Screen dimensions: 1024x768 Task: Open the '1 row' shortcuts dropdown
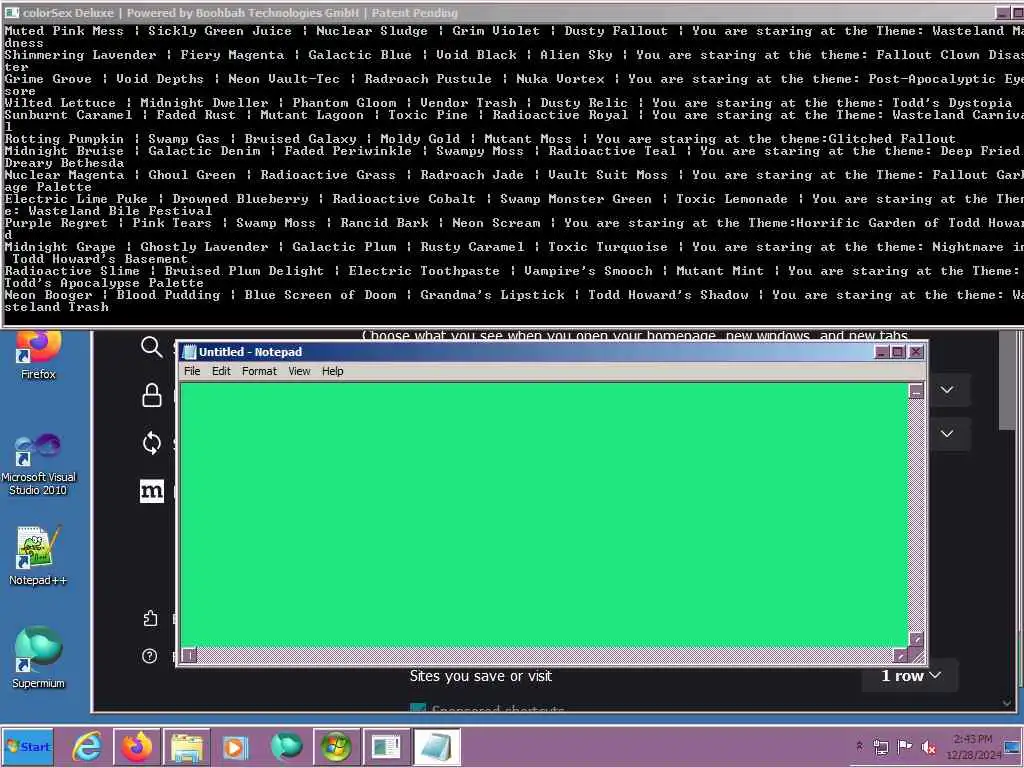click(912, 676)
